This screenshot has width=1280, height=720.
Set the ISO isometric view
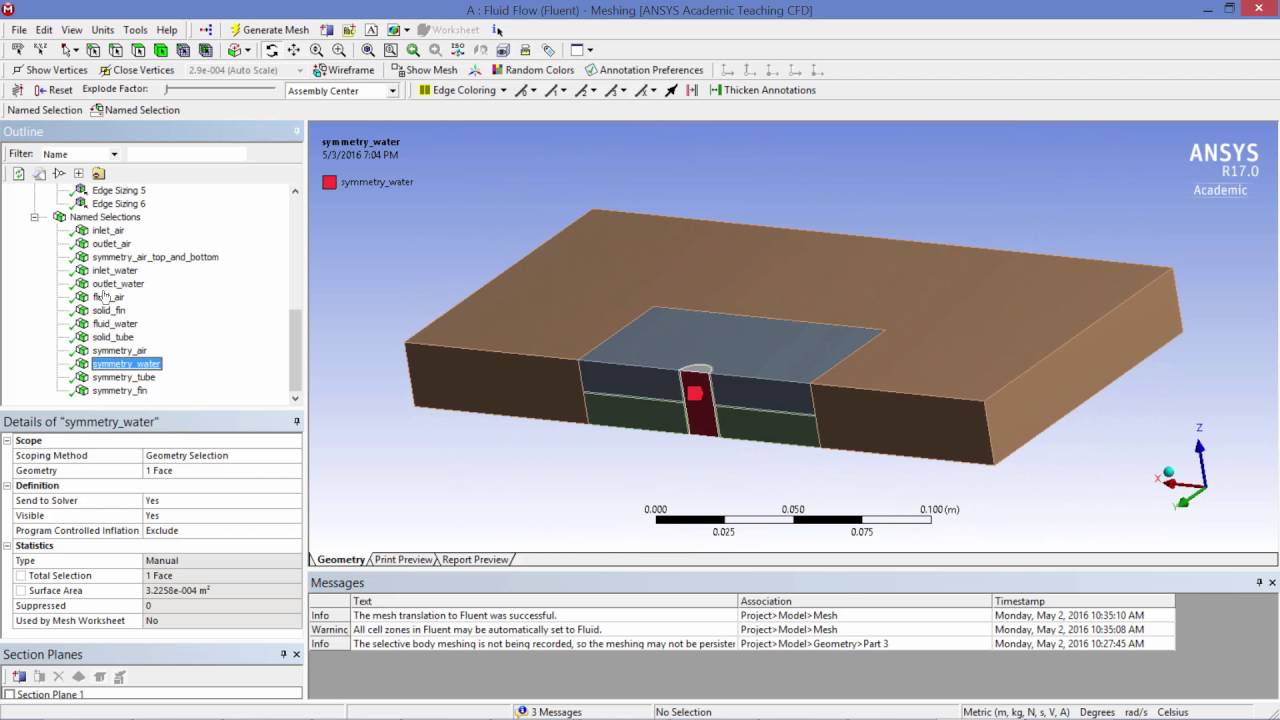pos(457,50)
